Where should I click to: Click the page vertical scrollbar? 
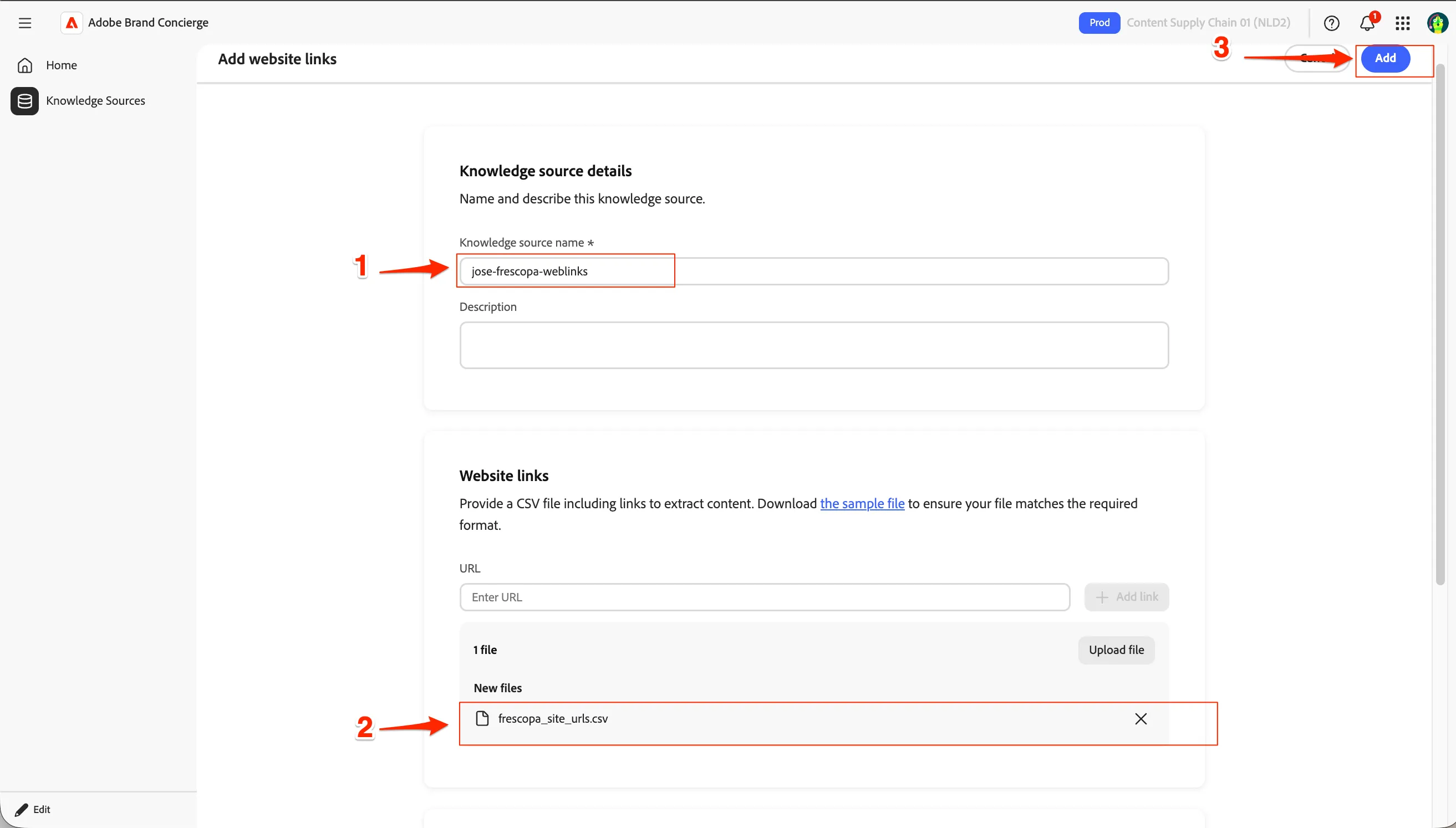pyautogui.click(x=1440, y=324)
